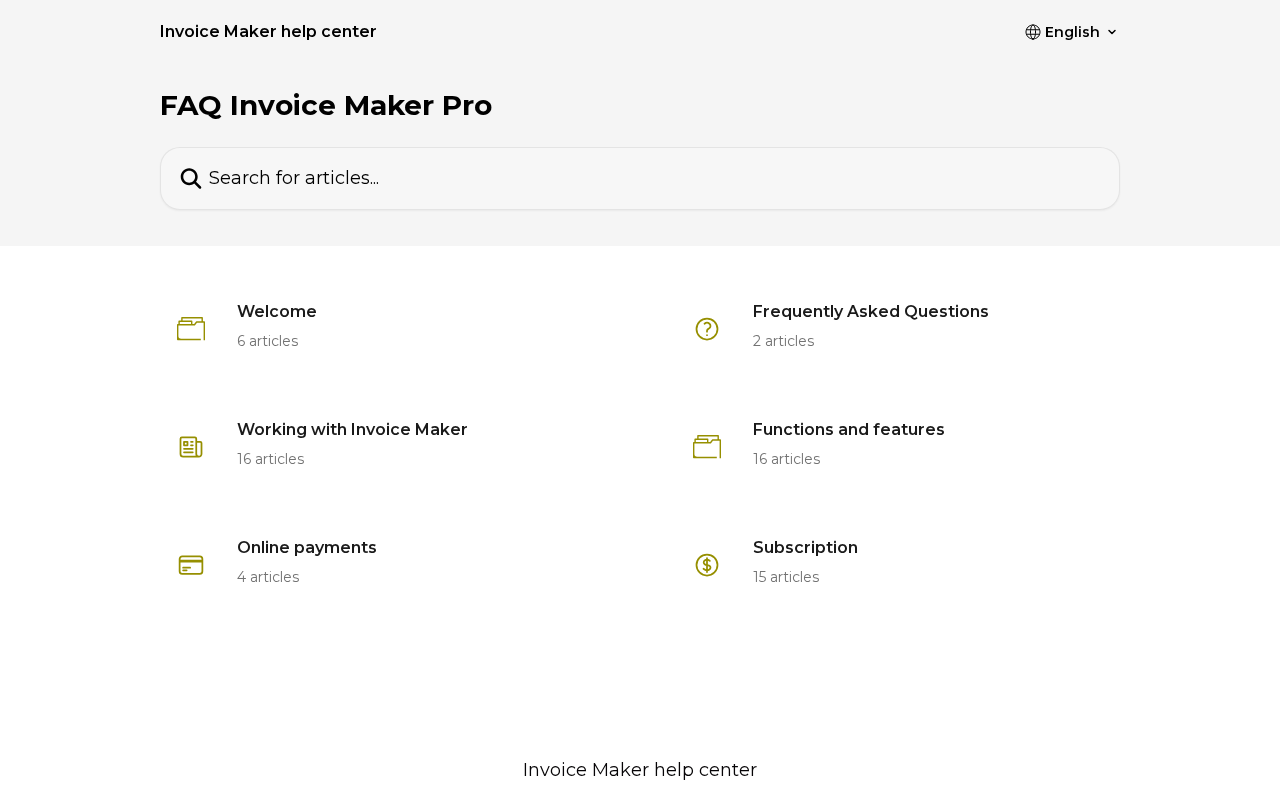Open Working with Invoice Maker collection
The width and height of the screenshot is (1280, 800).
click(x=352, y=430)
